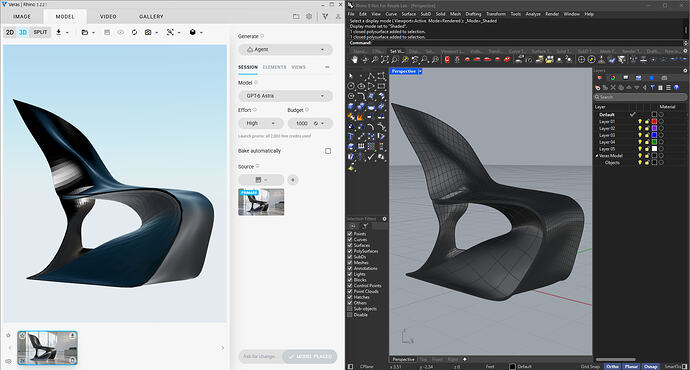Click the layer filter funnel icon
Image resolution: width=690 pixels, height=370 pixels.
coord(653,88)
